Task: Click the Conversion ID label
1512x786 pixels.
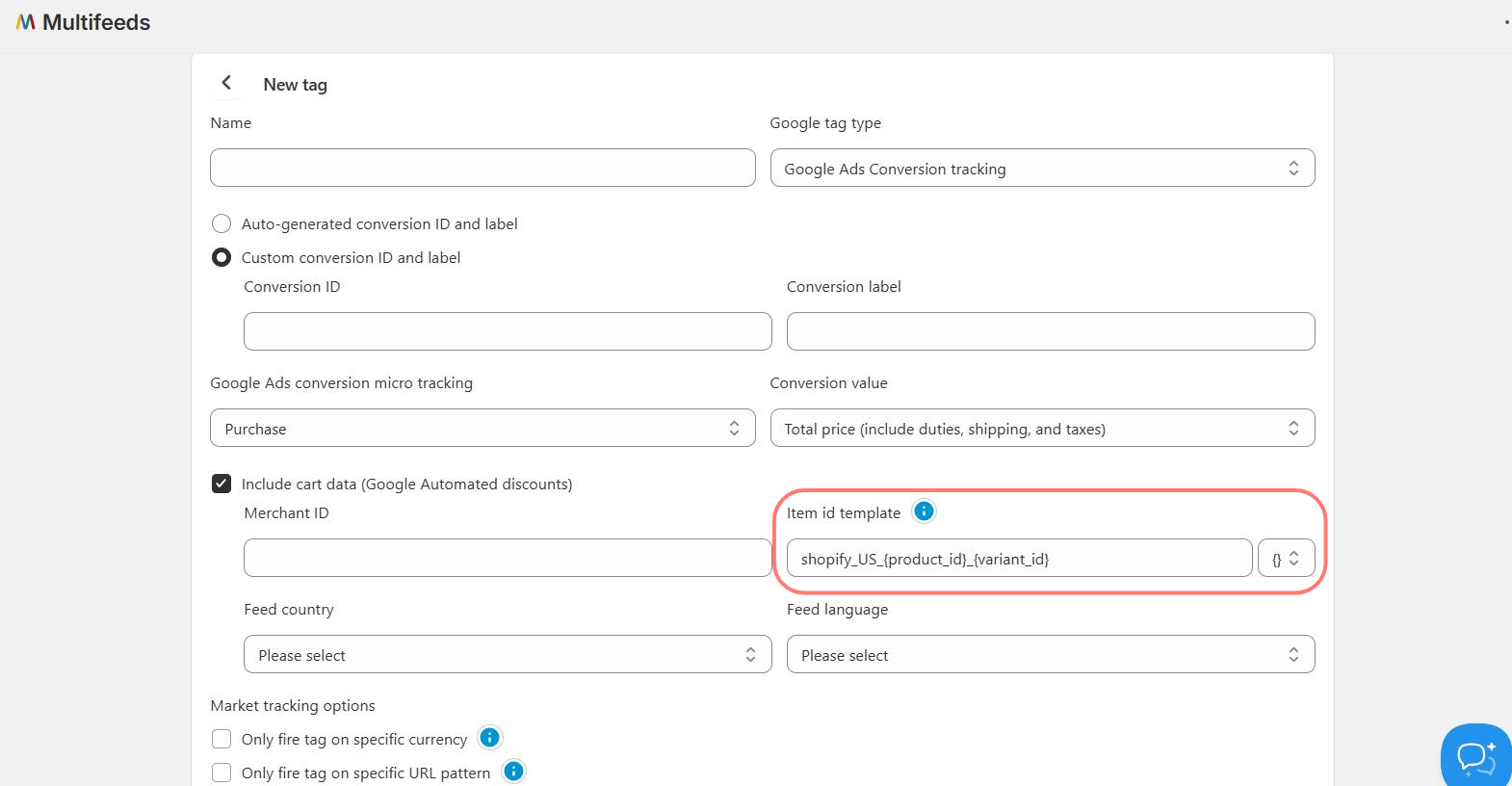Action: 292,287
